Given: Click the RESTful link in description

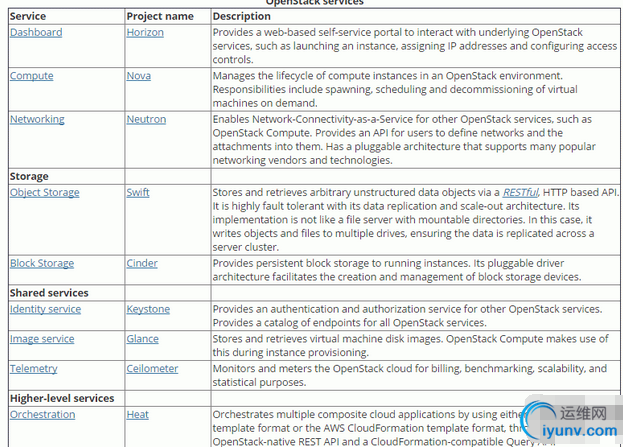Looking at the screenshot, I should tap(520, 193).
